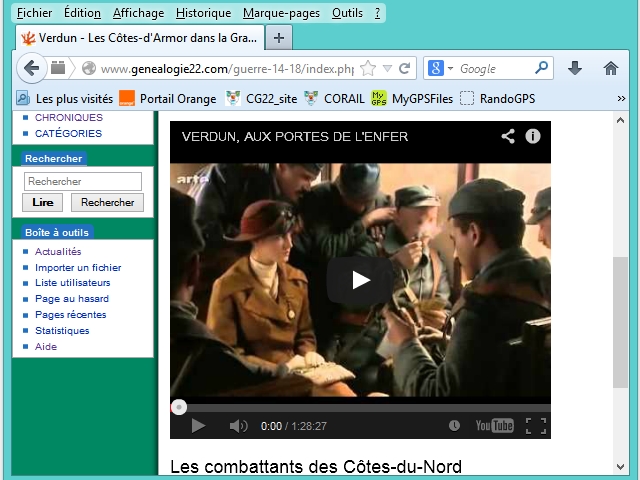Viewport: 640px width, 480px height.
Task: Open the RandoGPS bookmark
Action: tap(498, 99)
